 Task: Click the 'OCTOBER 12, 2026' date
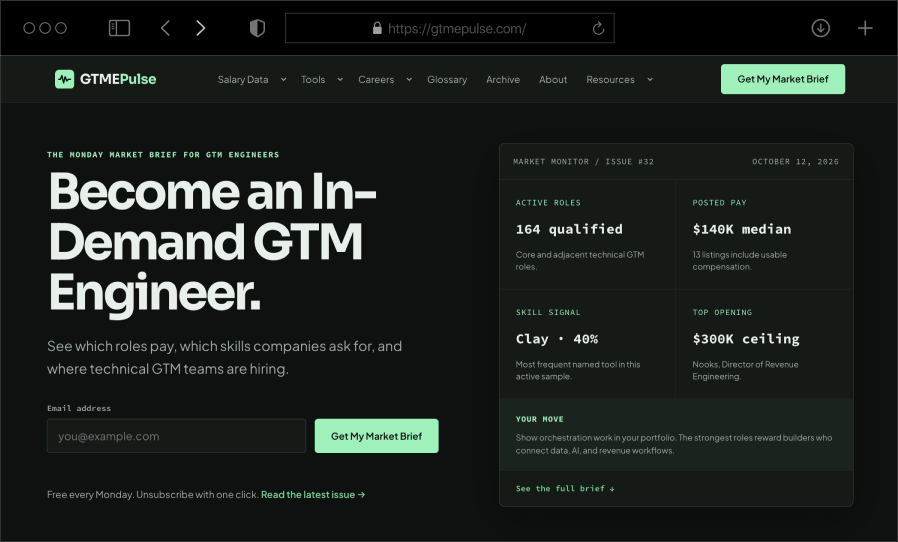tap(795, 162)
